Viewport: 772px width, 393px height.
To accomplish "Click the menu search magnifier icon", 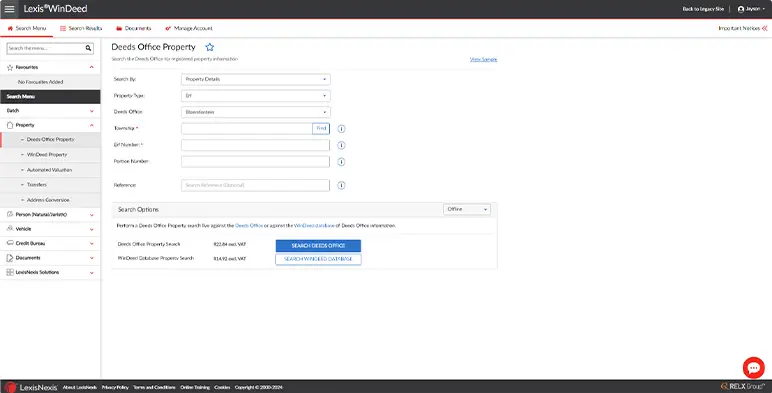I will click(89, 48).
